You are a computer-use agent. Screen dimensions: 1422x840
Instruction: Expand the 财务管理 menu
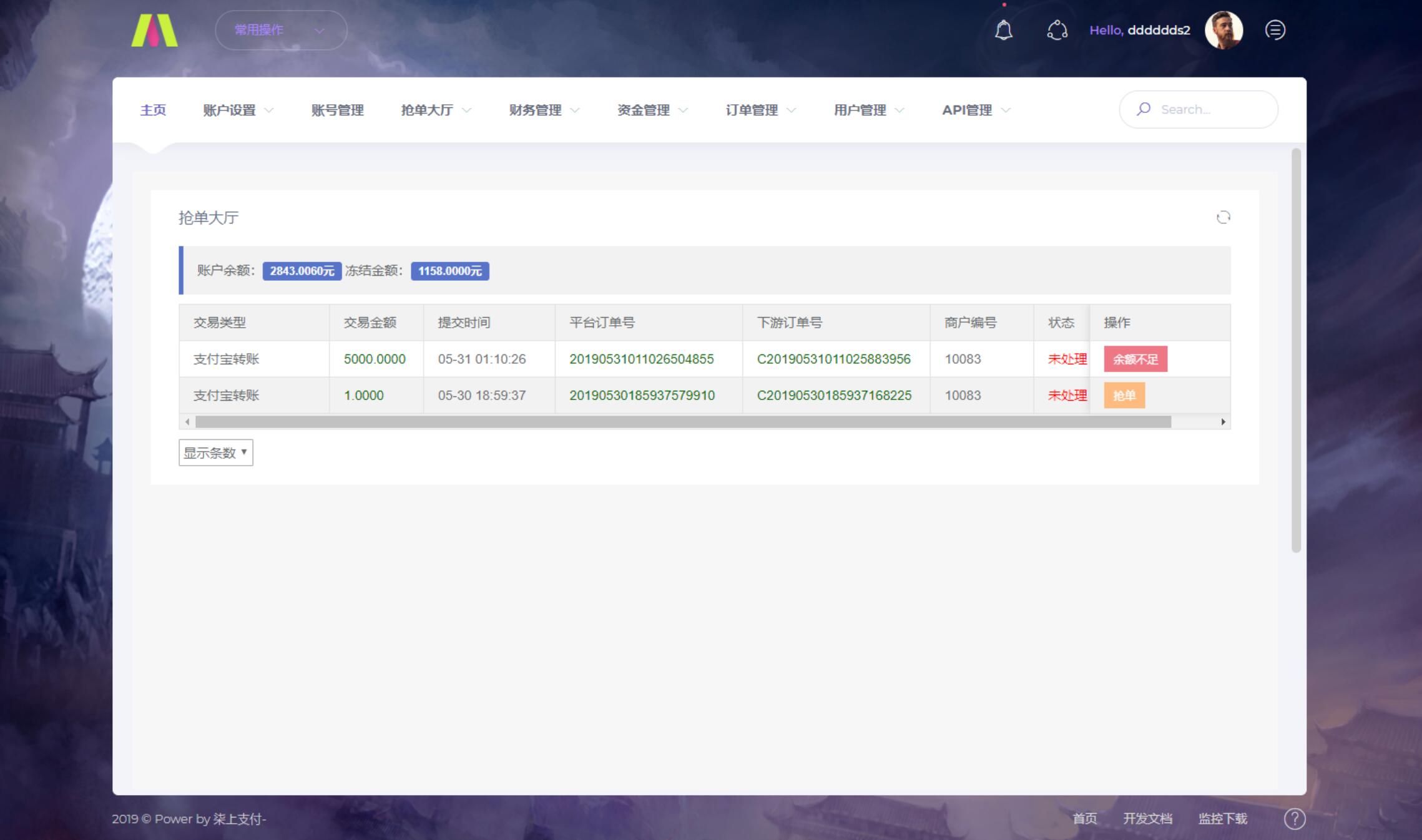[544, 110]
